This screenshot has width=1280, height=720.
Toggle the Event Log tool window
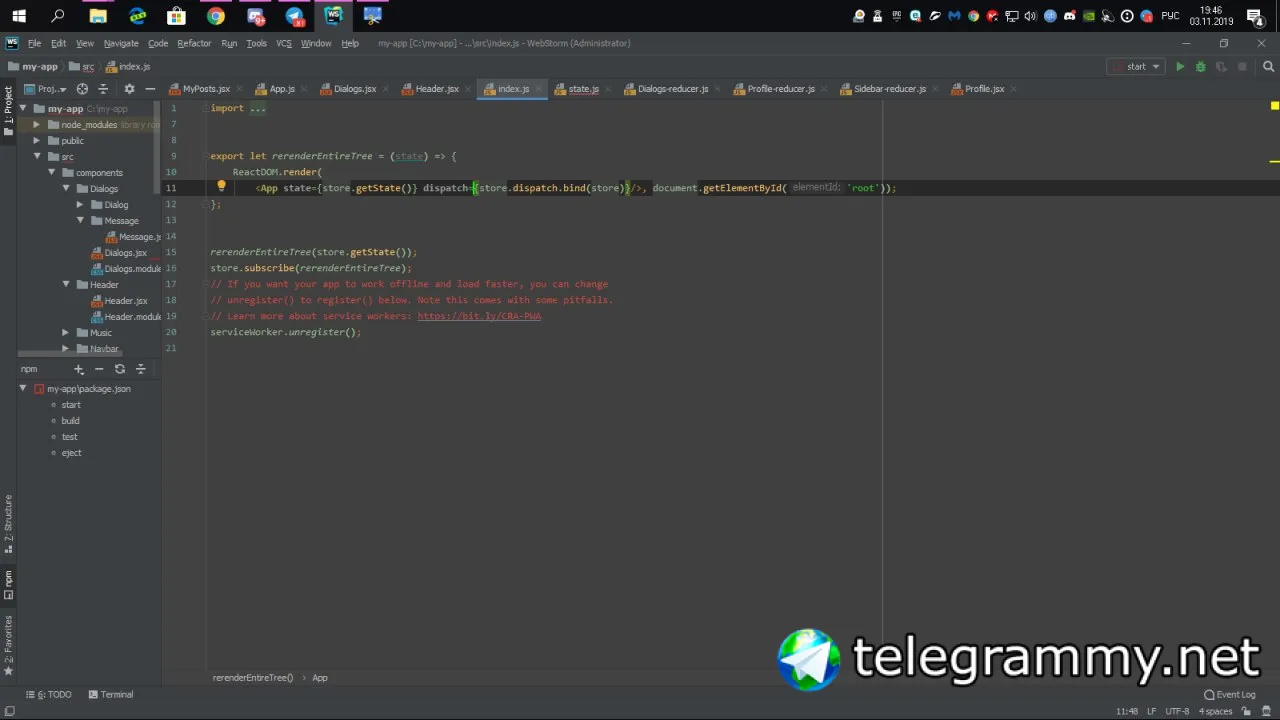(1230, 694)
